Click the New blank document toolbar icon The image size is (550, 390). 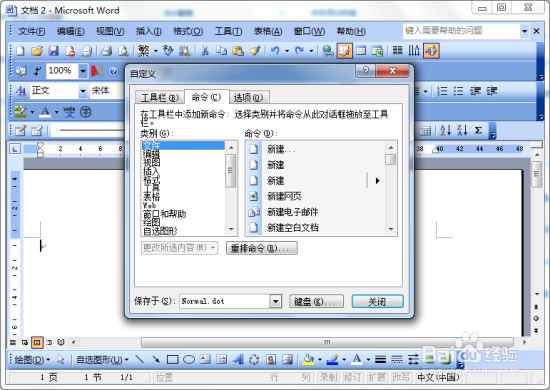point(20,51)
